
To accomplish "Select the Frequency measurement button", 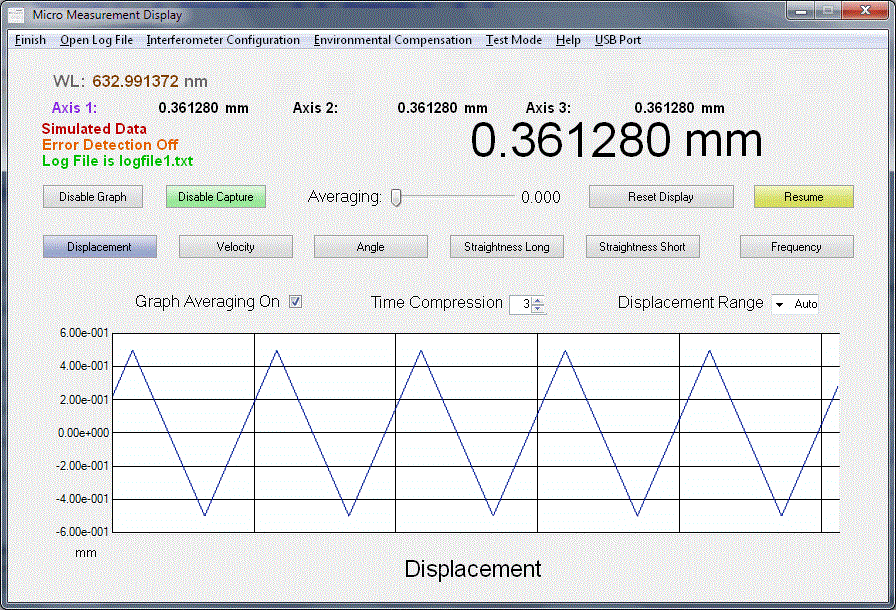I will 796,247.
